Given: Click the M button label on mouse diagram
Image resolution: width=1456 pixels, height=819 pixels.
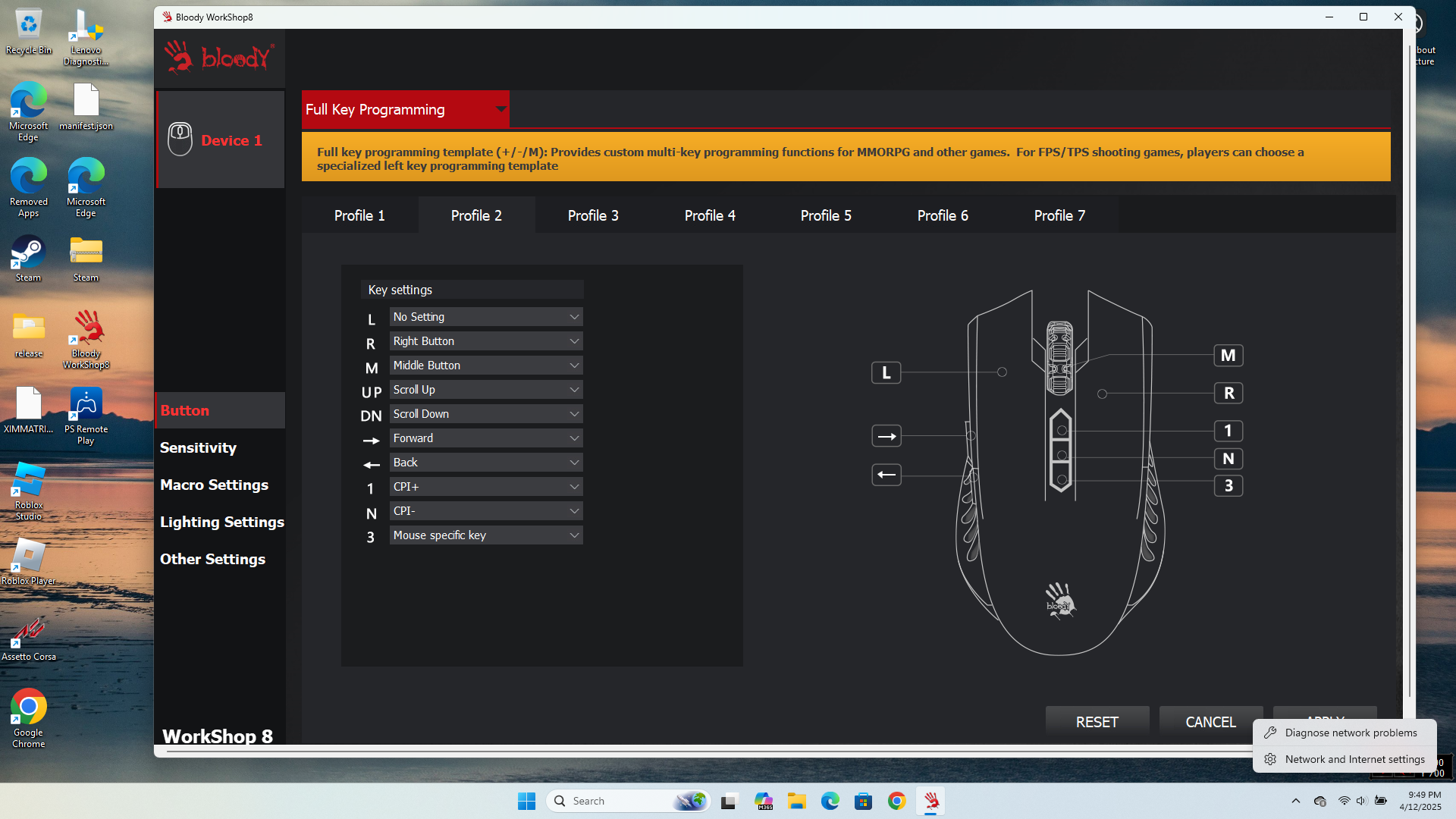Looking at the screenshot, I should (1228, 355).
